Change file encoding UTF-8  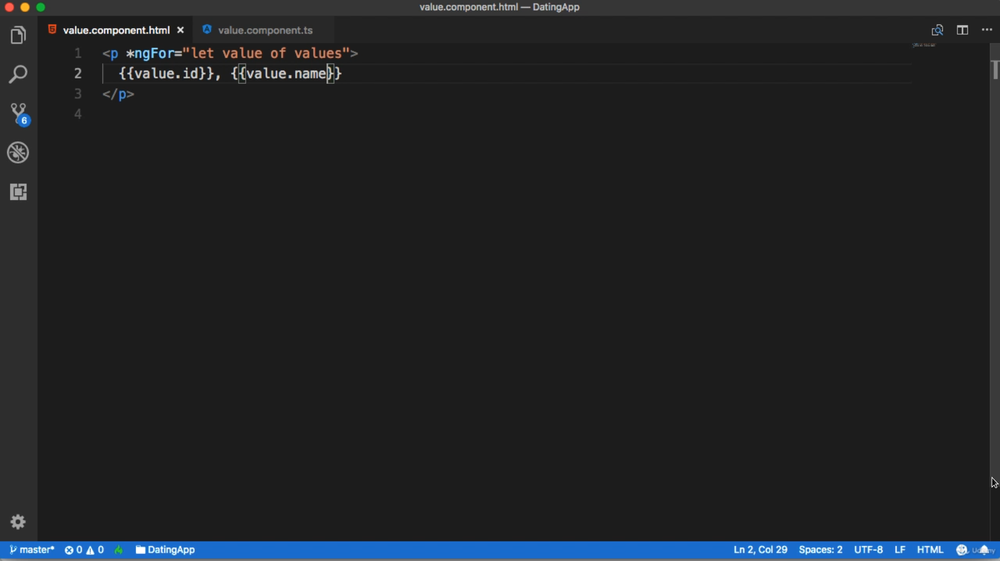pos(868,550)
